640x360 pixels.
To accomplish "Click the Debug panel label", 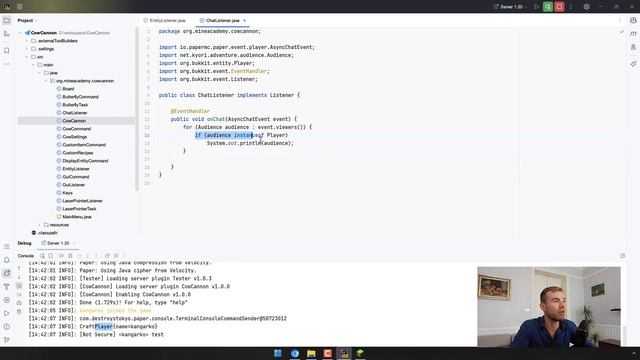I will [x=24, y=243].
